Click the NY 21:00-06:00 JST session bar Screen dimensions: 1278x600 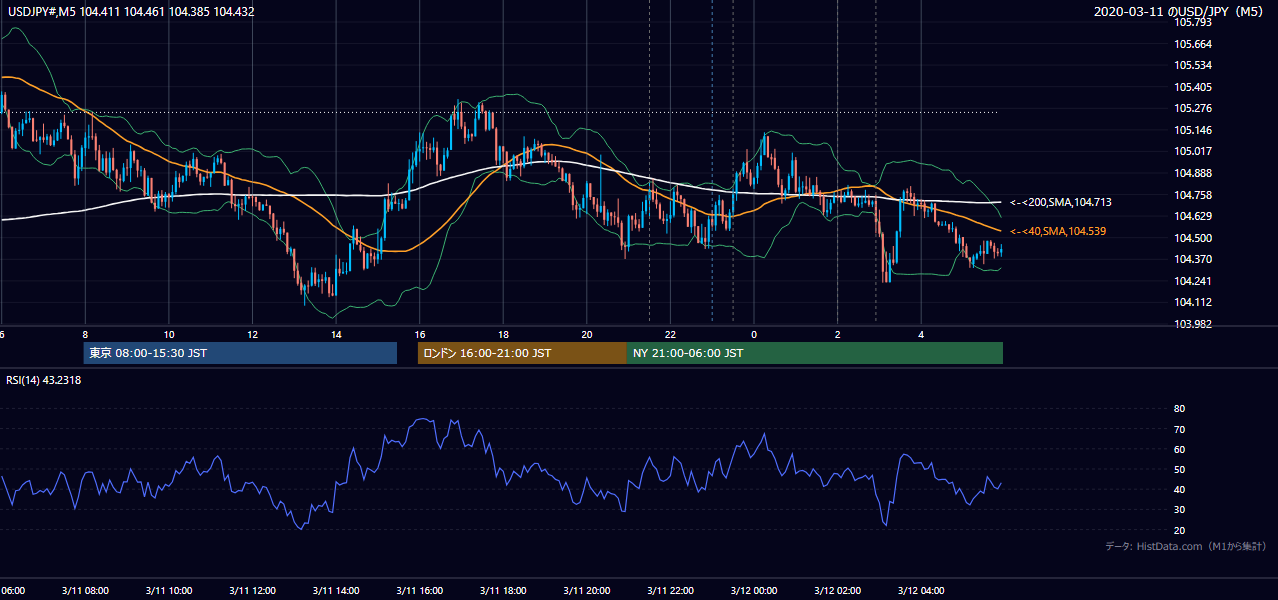(815, 353)
